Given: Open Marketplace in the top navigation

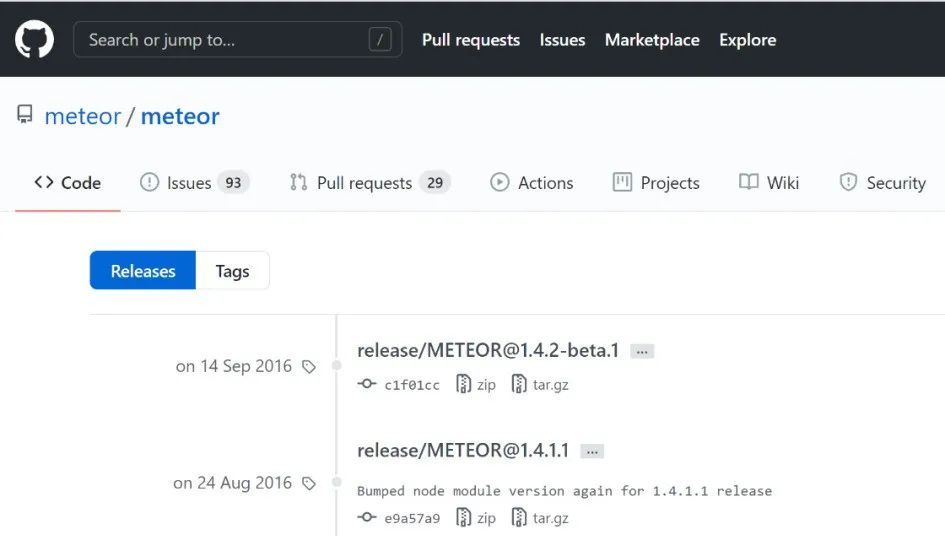Looking at the screenshot, I should pyautogui.click(x=652, y=40).
